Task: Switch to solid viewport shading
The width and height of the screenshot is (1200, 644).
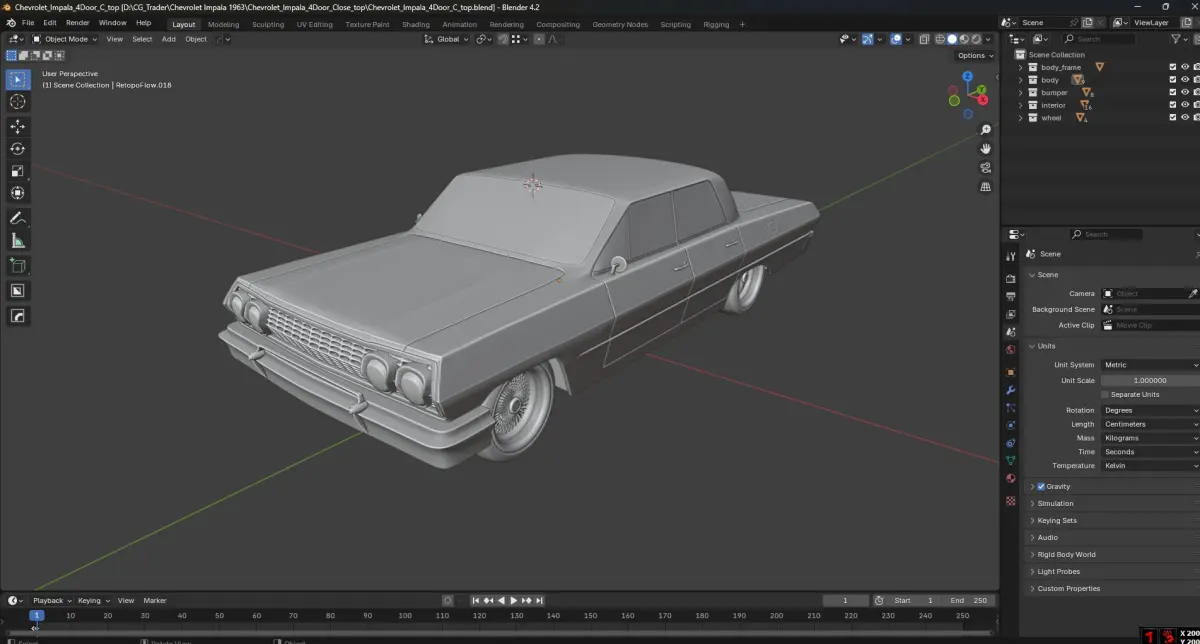Action: click(952, 39)
